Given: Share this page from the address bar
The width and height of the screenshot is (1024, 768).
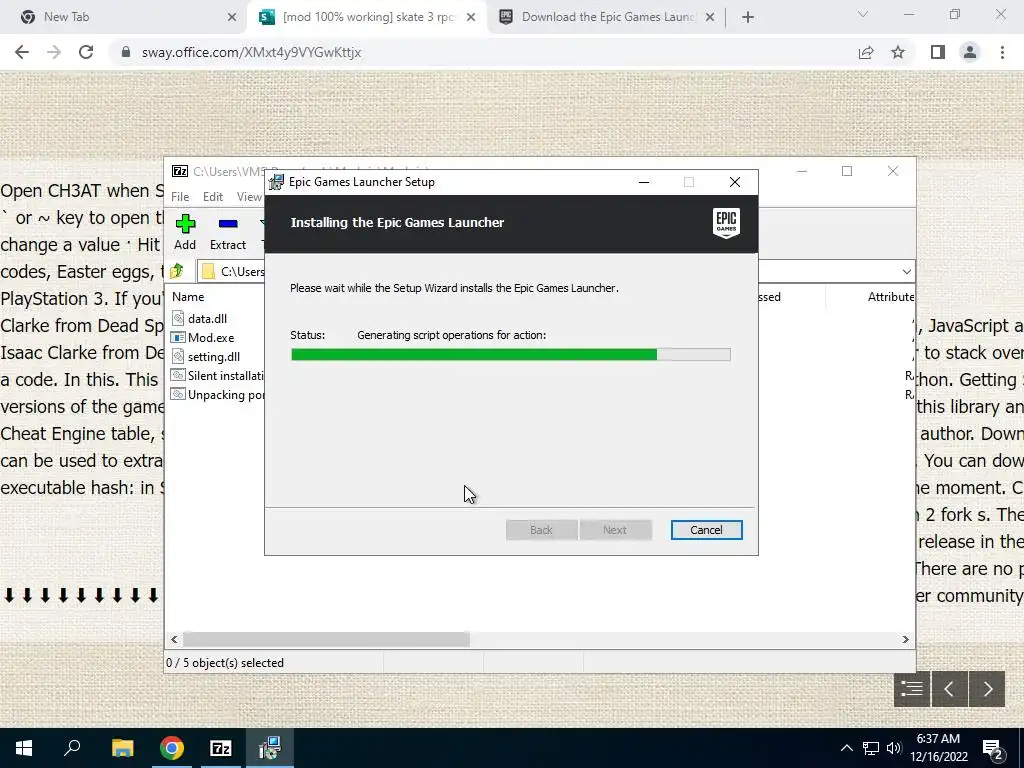Looking at the screenshot, I should pyautogui.click(x=866, y=52).
